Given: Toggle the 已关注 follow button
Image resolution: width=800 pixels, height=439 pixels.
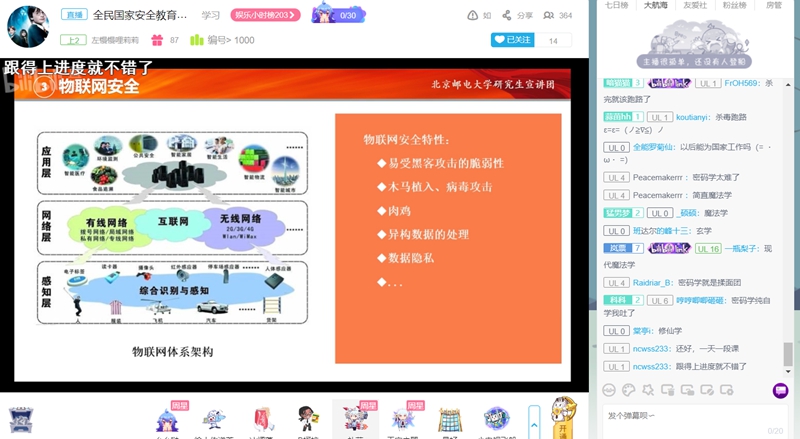Looking at the screenshot, I should click(x=513, y=40).
